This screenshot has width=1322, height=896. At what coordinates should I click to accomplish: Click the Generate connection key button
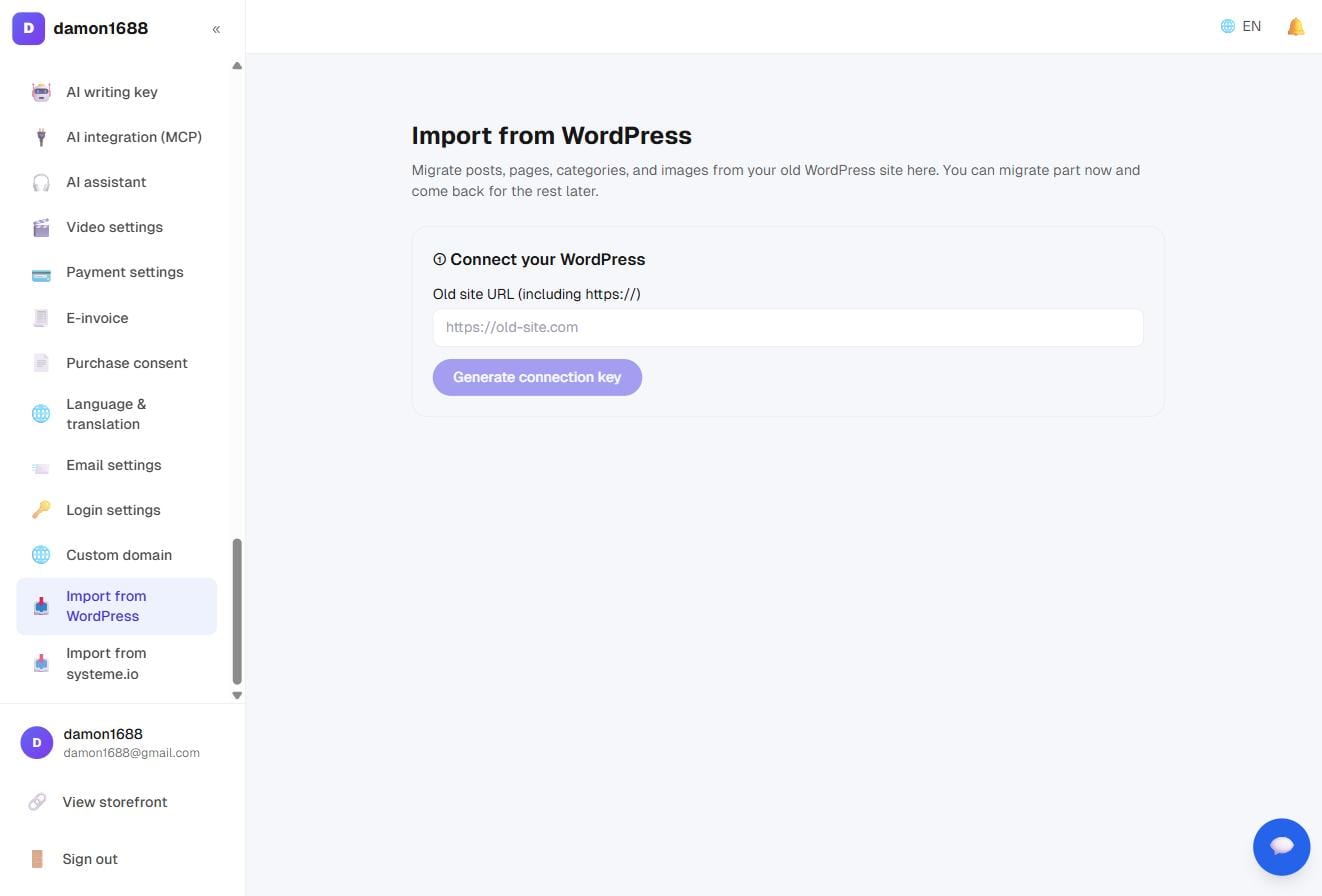pos(537,377)
